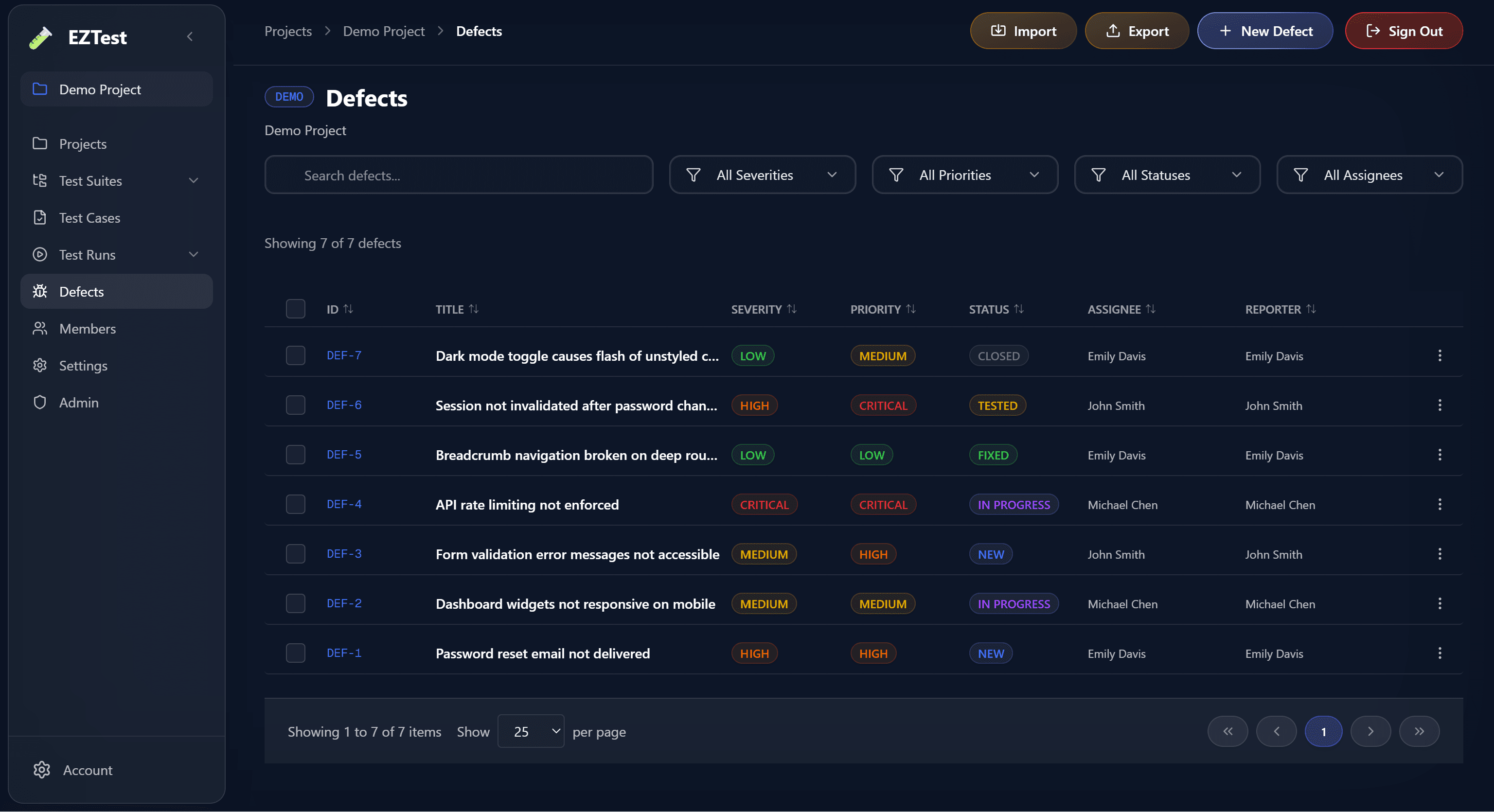Collapse the sidebar with the chevron arrow
1494x812 pixels.
click(190, 36)
